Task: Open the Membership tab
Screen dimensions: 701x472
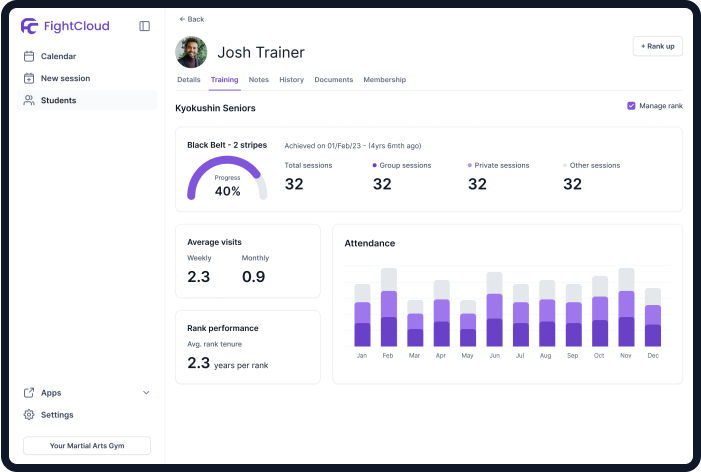Action: tap(384, 79)
